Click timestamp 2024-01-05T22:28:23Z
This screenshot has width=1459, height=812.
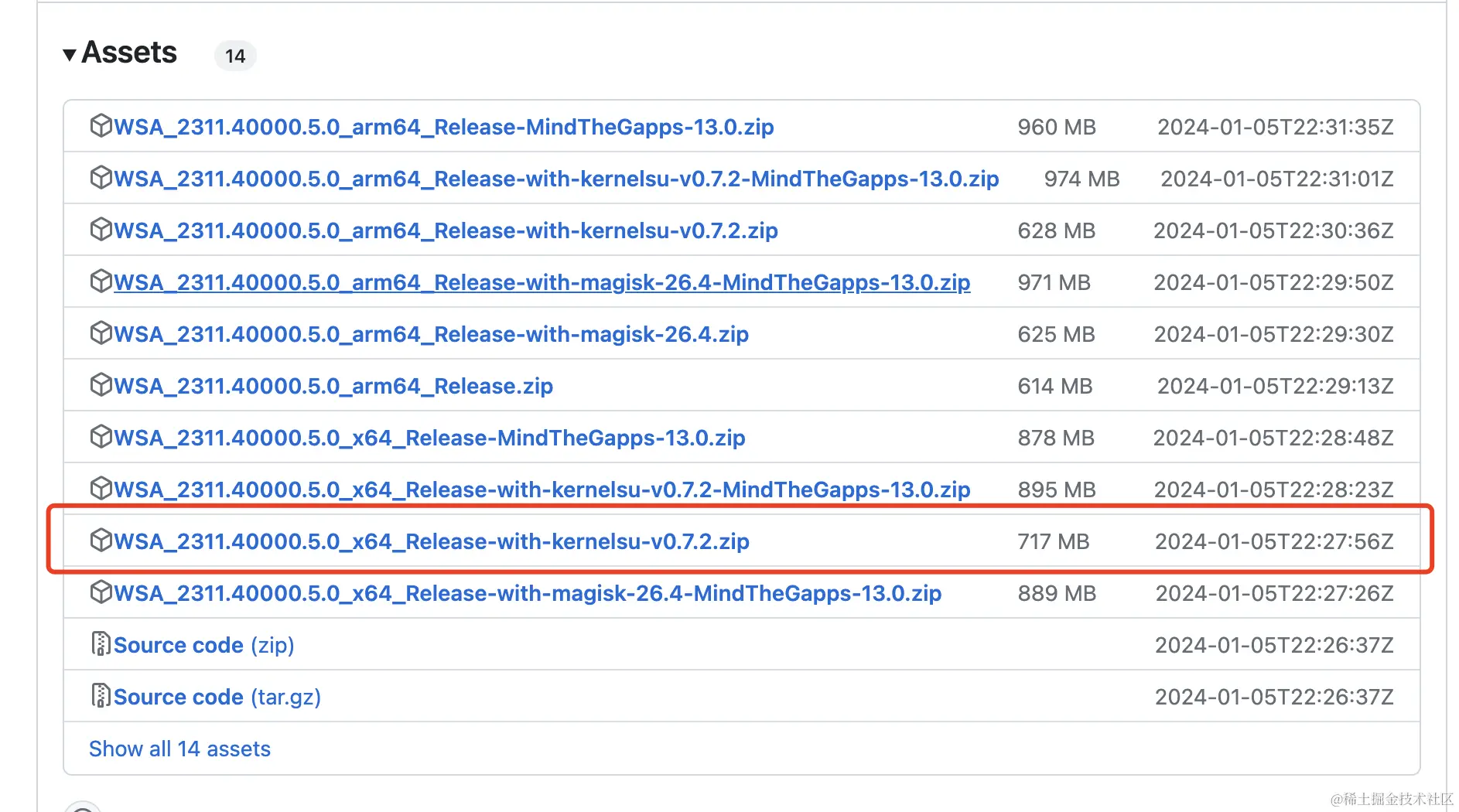[1274, 490]
